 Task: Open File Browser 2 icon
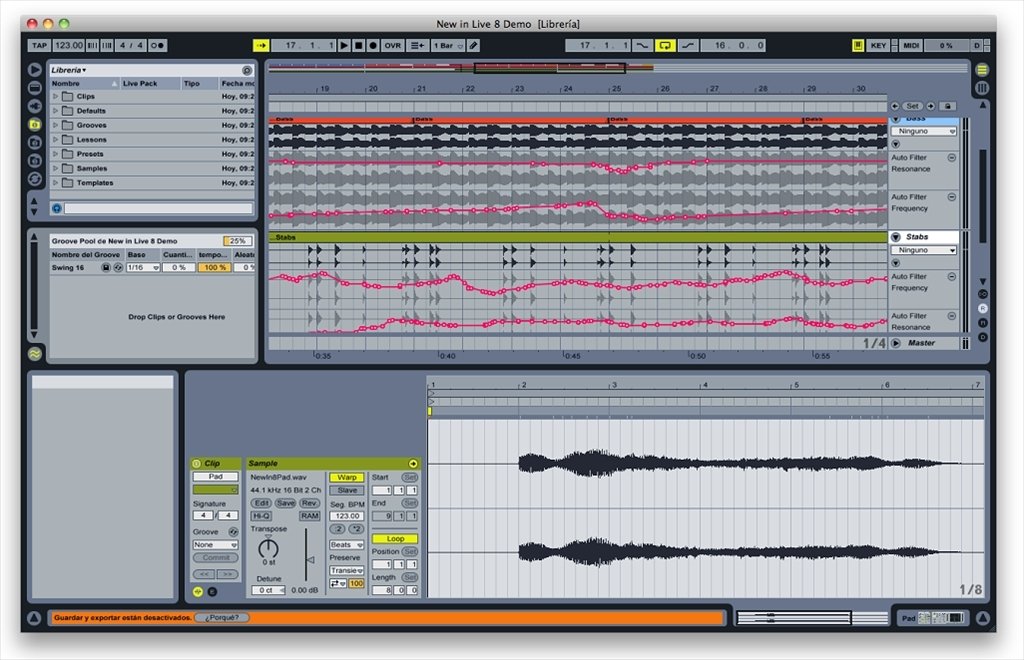(35, 142)
